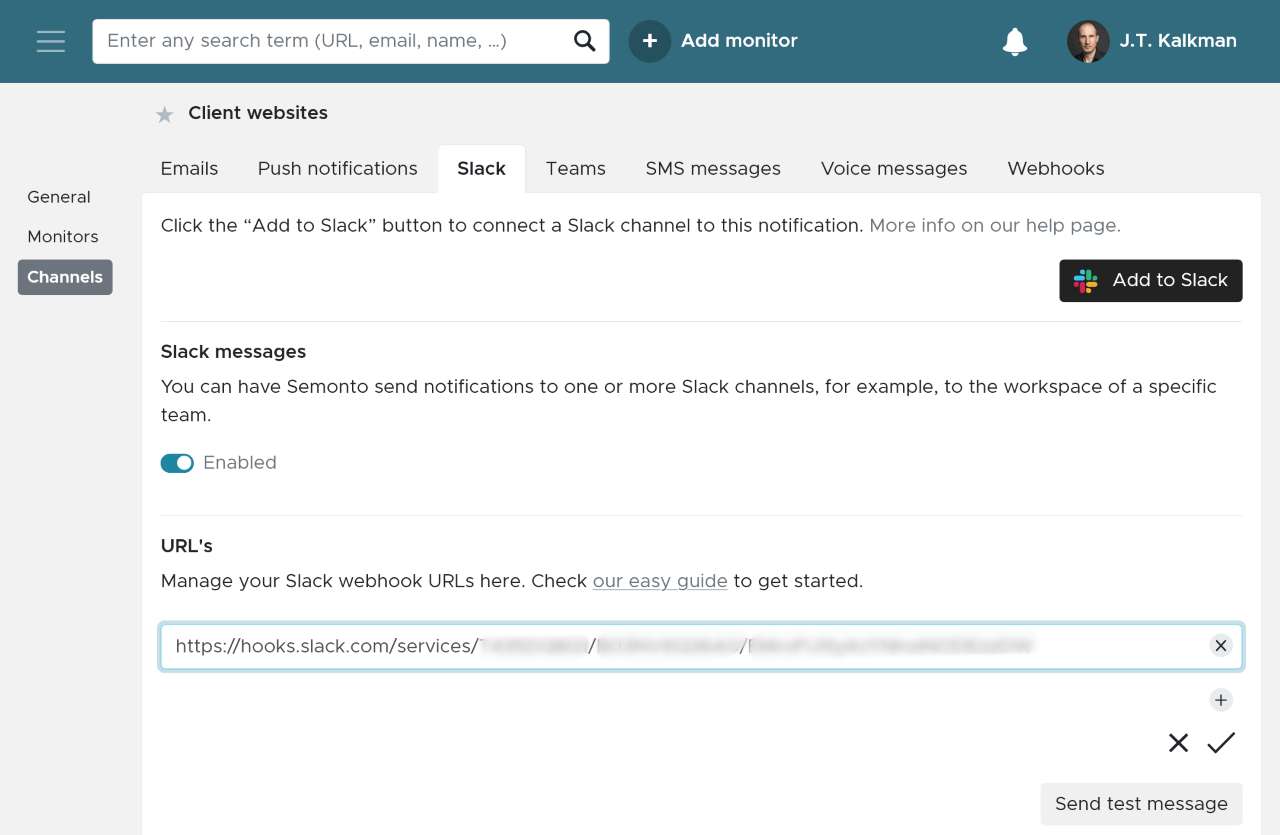Click the J.T. Kalkman profile avatar
The width and height of the screenshot is (1280, 835).
(x=1088, y=41)
